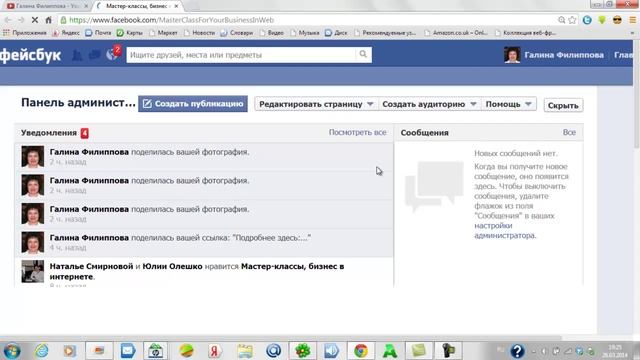Open notification about shared ссылка Подробнее здесь

tap(204, 242)
